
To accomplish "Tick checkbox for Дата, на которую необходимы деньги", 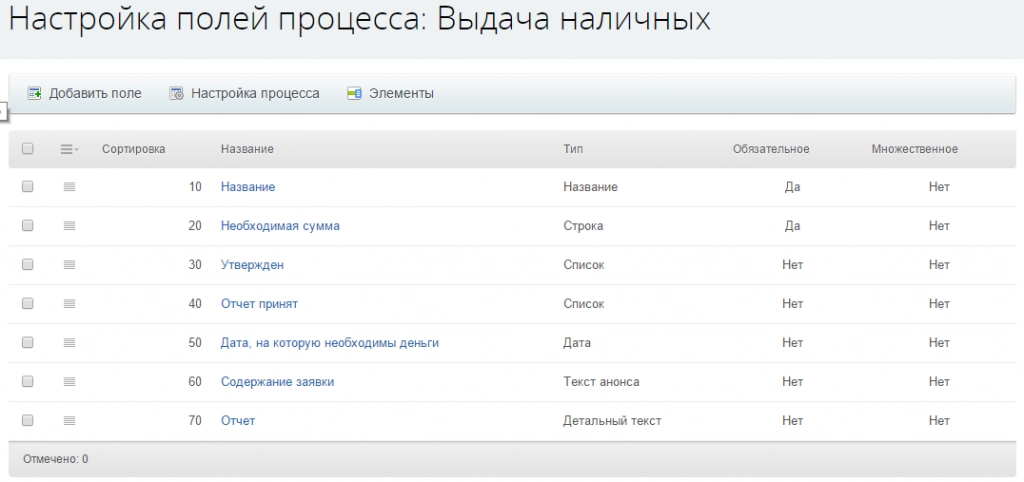I will 27,342.
